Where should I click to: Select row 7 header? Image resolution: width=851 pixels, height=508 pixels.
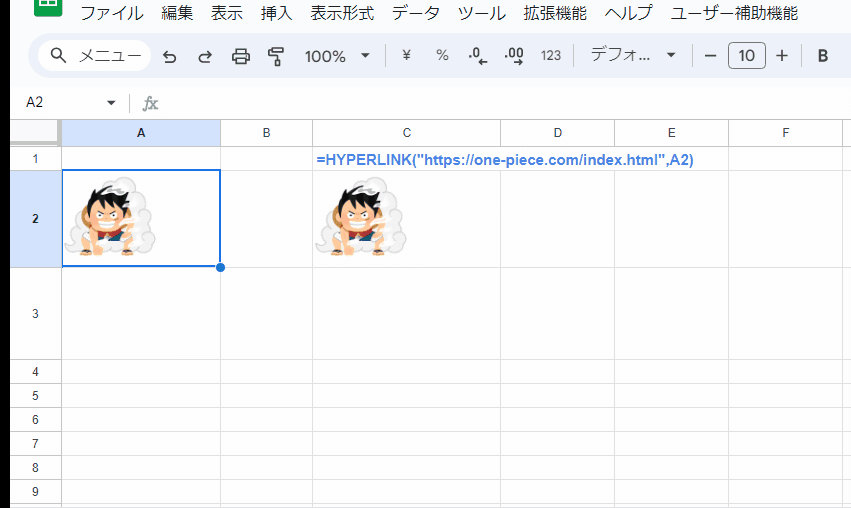point(35,443)
